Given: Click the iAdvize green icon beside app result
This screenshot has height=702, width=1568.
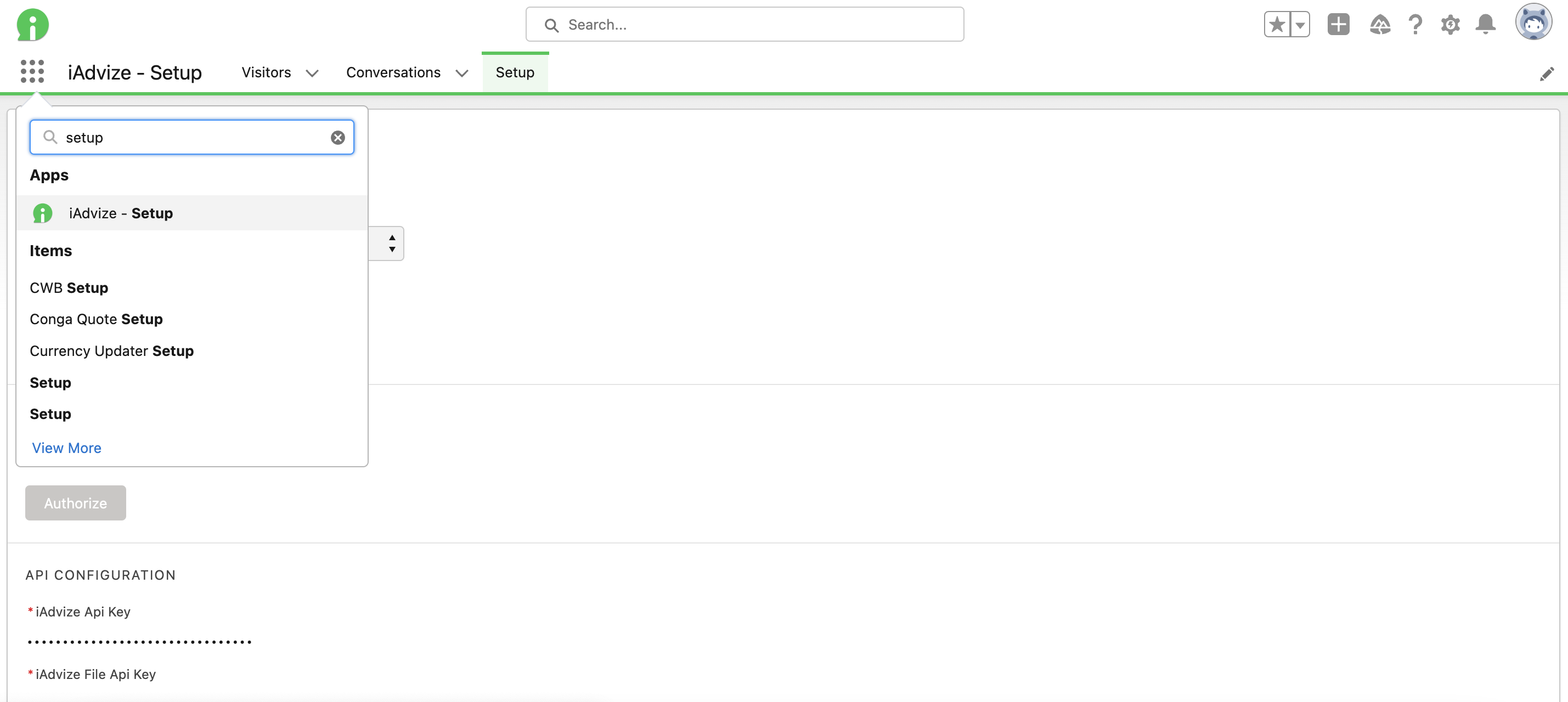Looking at the screenshot, I should (42, 213).
